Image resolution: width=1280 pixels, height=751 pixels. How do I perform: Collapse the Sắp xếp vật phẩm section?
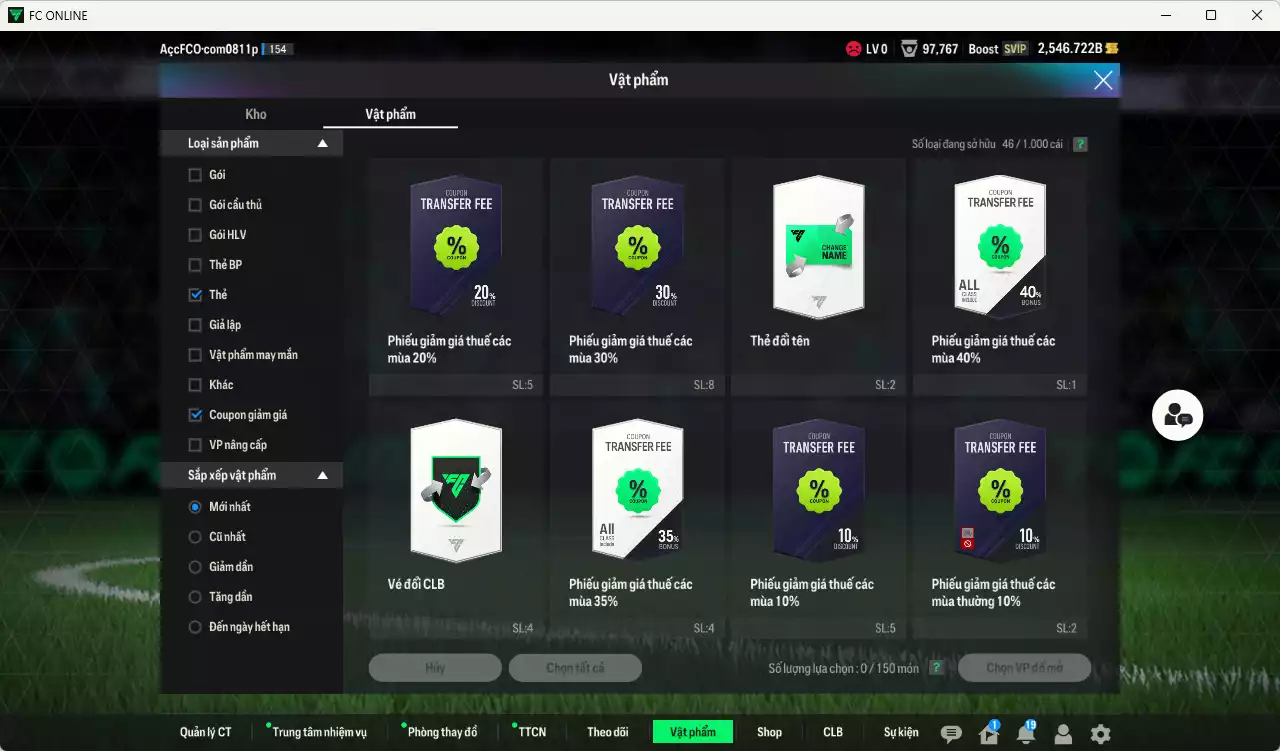322,475
